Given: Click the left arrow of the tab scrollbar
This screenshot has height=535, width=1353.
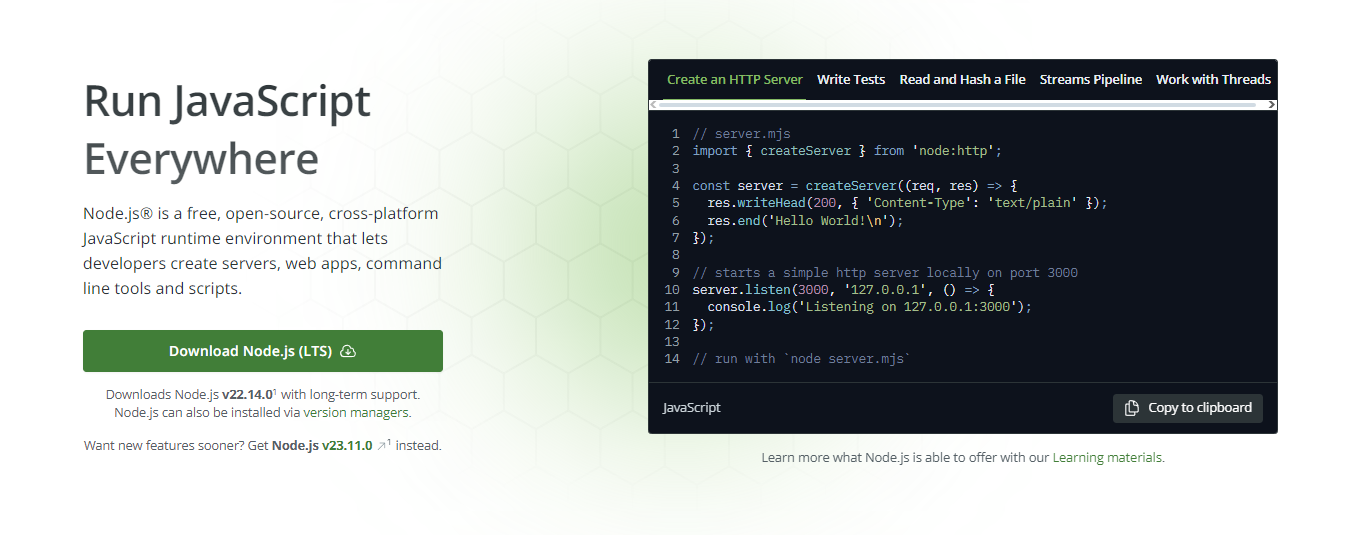Looking at the screenshot, I should click(x=654, y=104).
